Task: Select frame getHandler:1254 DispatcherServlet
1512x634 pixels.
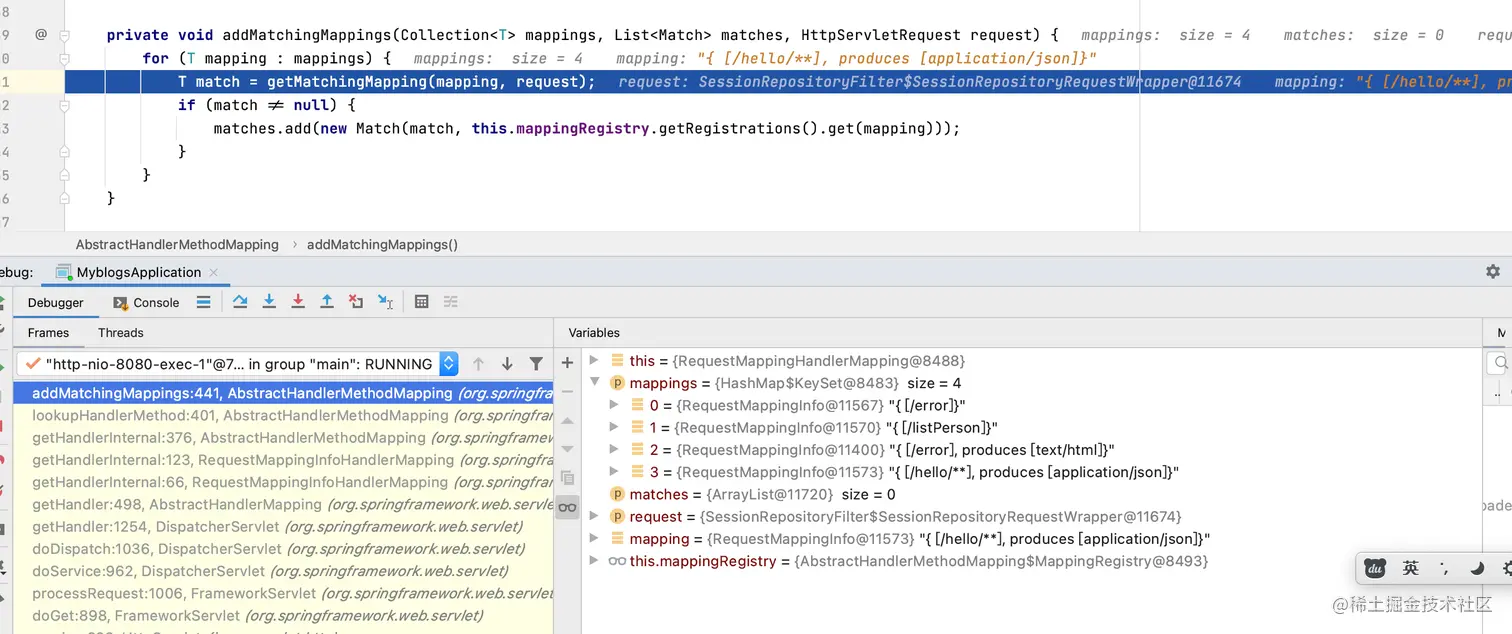Action: click(283, 527)
